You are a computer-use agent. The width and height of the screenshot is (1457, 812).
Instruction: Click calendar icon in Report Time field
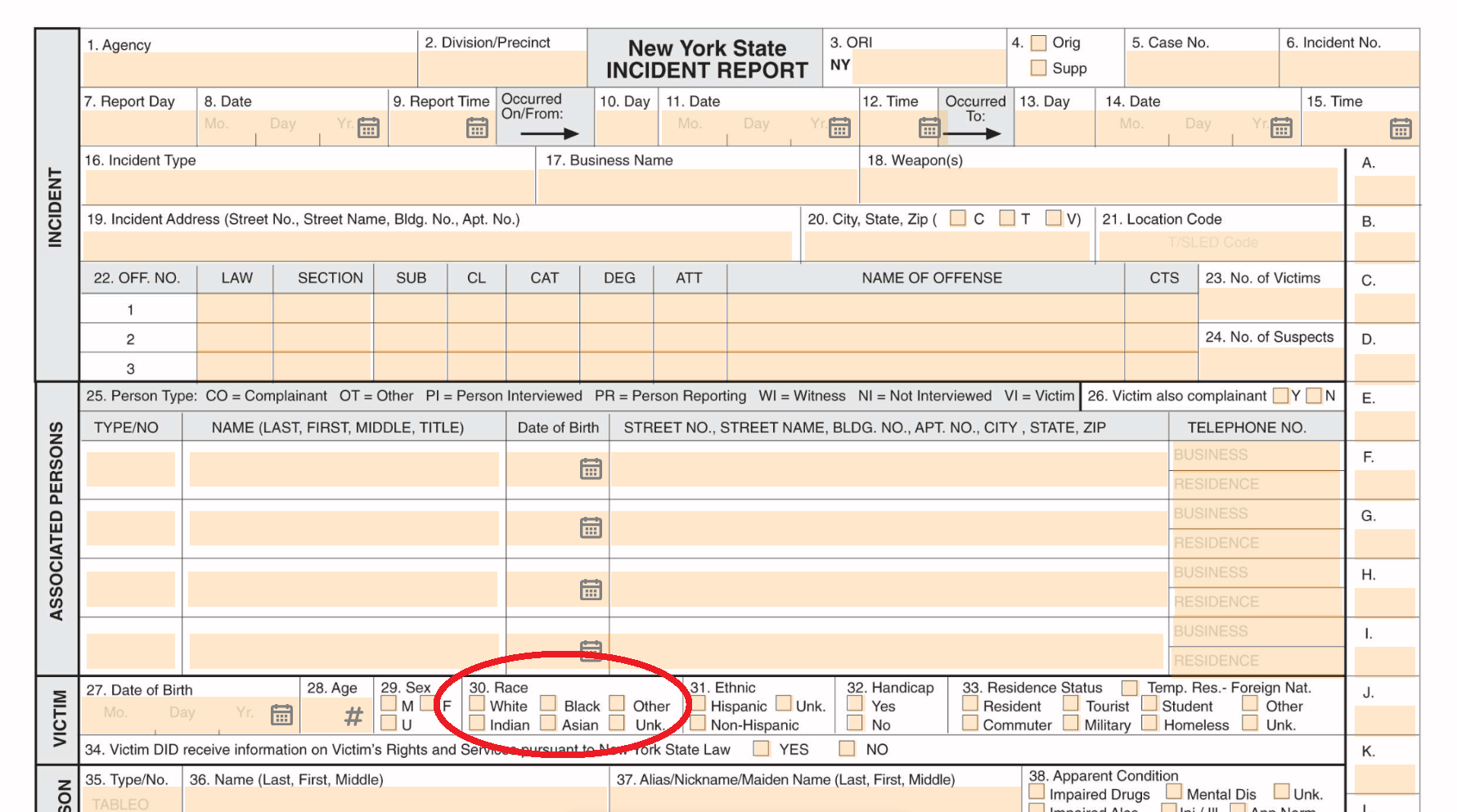tap(477, 128)
